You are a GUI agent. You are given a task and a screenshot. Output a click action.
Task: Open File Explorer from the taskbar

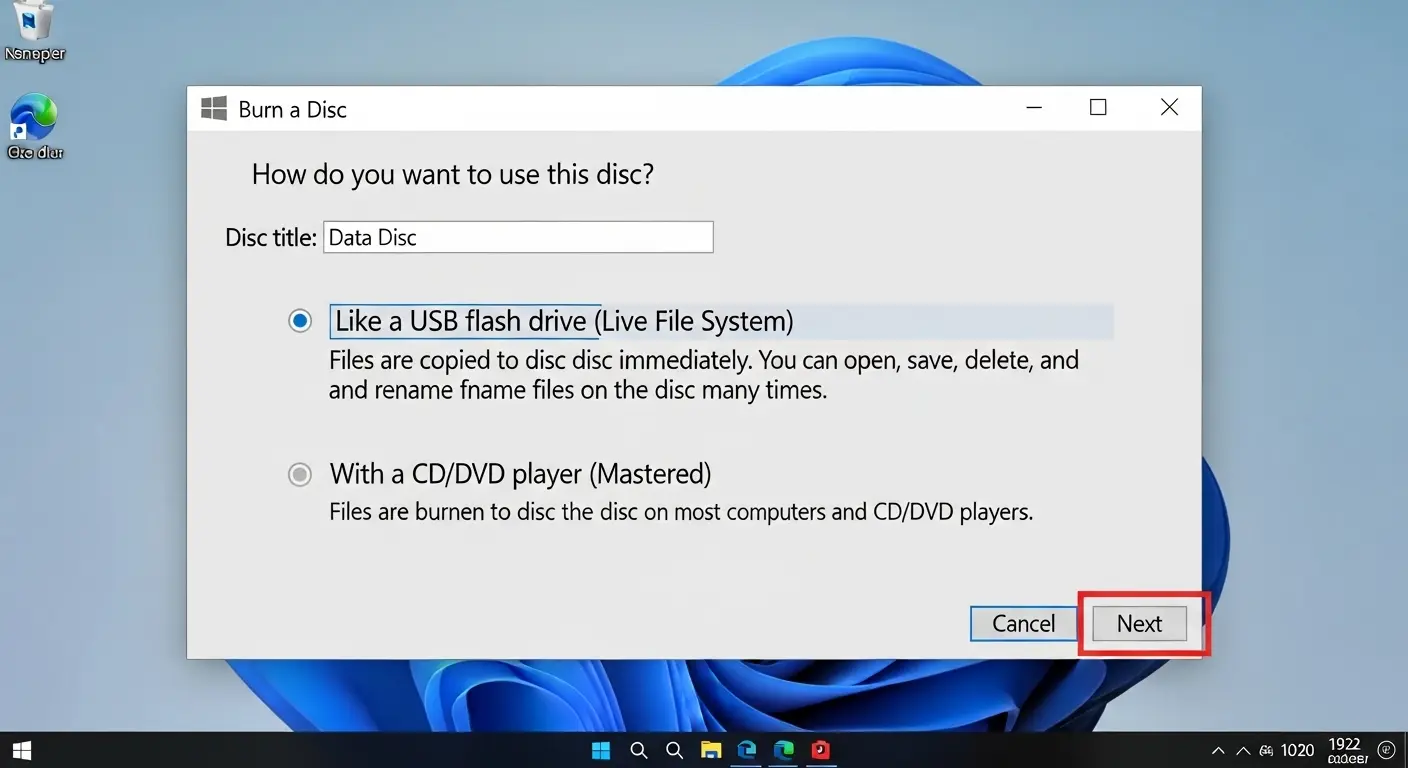(x=711, y=750)
